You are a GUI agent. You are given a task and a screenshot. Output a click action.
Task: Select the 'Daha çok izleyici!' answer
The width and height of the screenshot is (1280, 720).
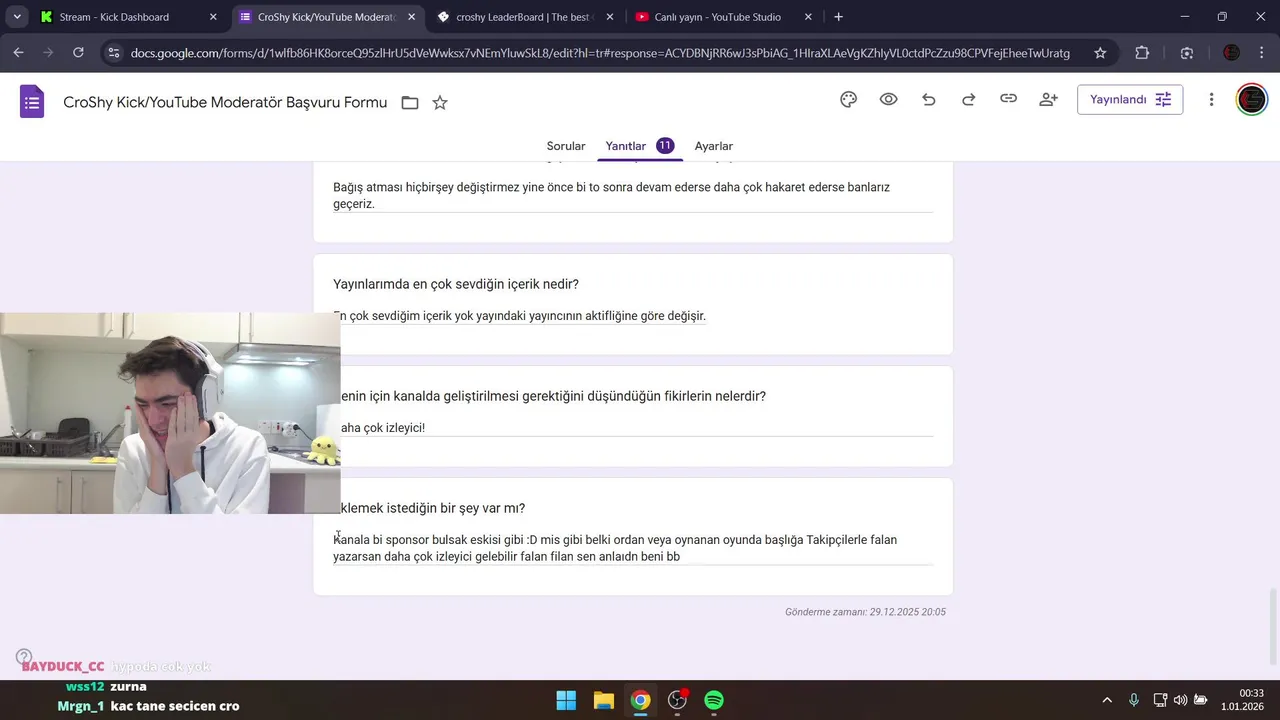[x=383, y=428]
